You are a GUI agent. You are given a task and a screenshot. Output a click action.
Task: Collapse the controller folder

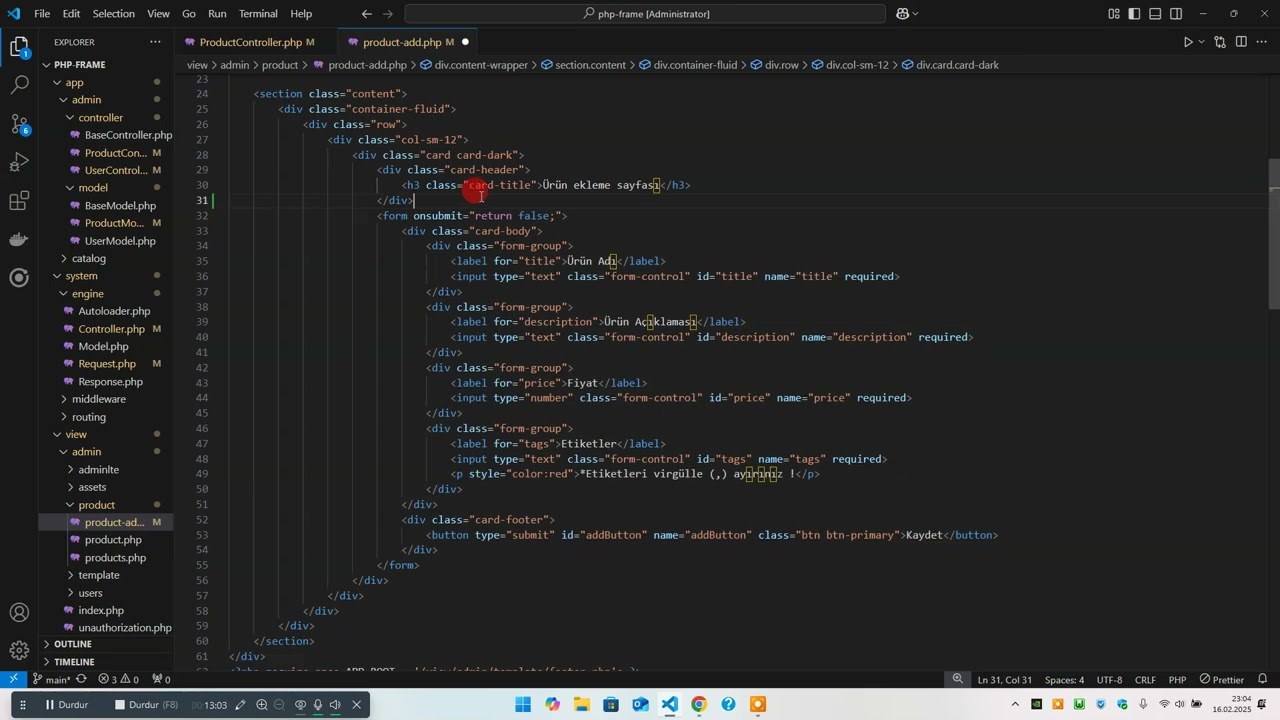tap(100, 117)
